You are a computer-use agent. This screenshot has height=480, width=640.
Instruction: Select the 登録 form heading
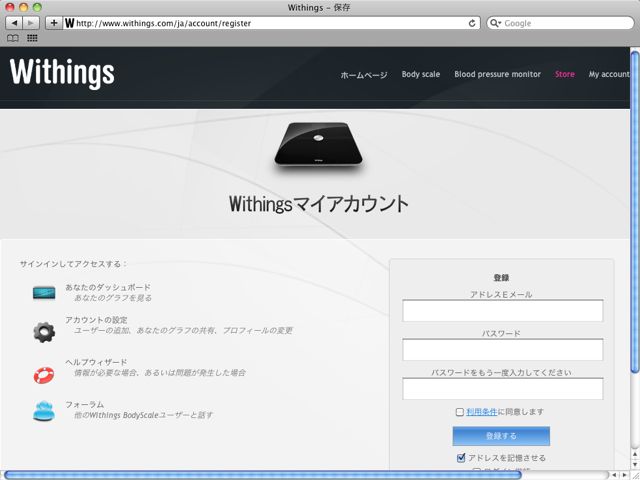[x=501, y=278]
